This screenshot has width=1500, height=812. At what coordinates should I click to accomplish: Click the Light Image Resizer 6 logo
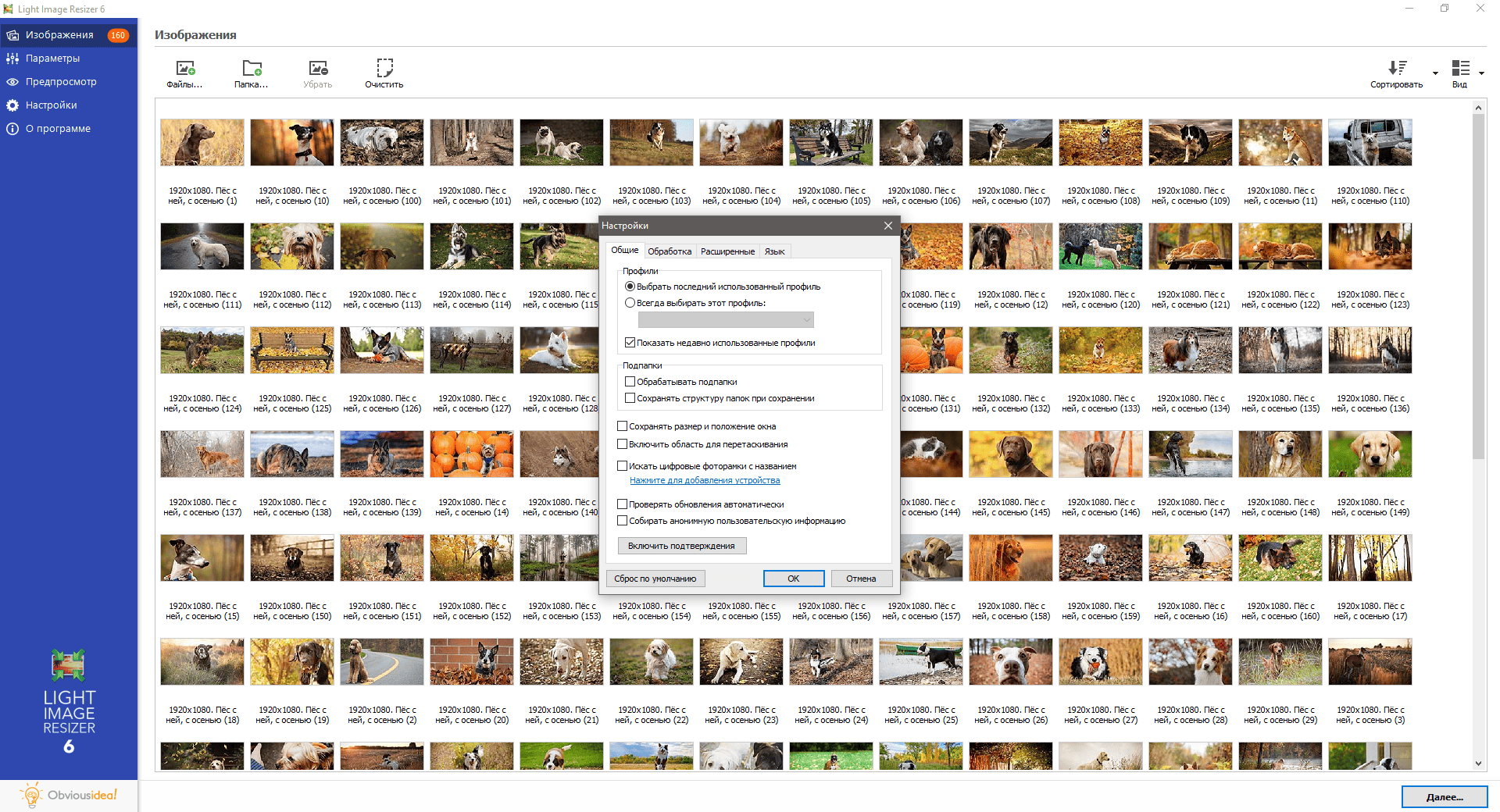point(69,702)
